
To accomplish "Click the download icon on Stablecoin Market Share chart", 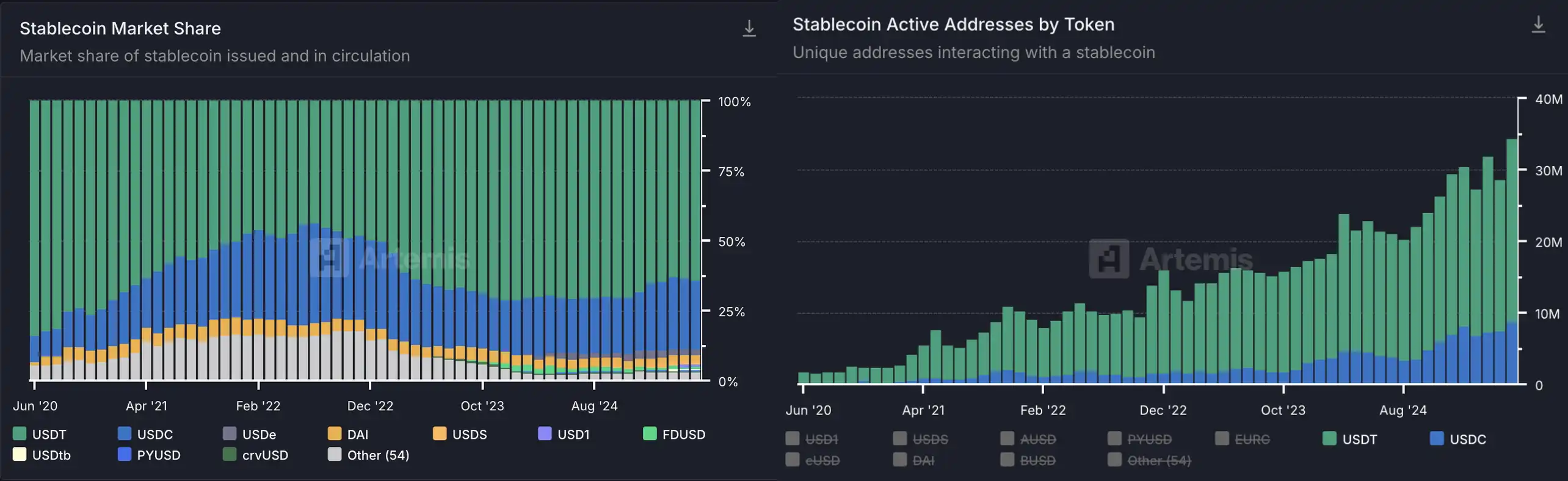I will (x=748, y=27).
